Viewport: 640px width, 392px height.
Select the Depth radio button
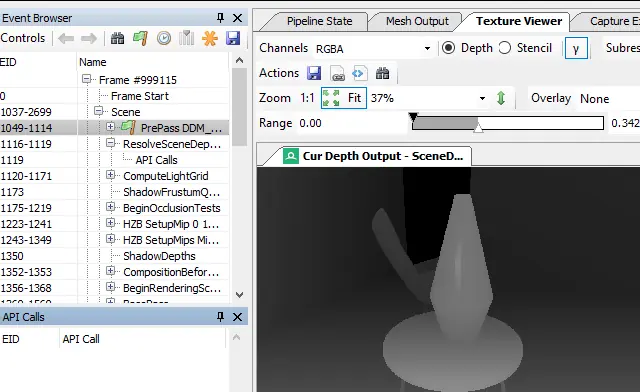pos(448,48)
